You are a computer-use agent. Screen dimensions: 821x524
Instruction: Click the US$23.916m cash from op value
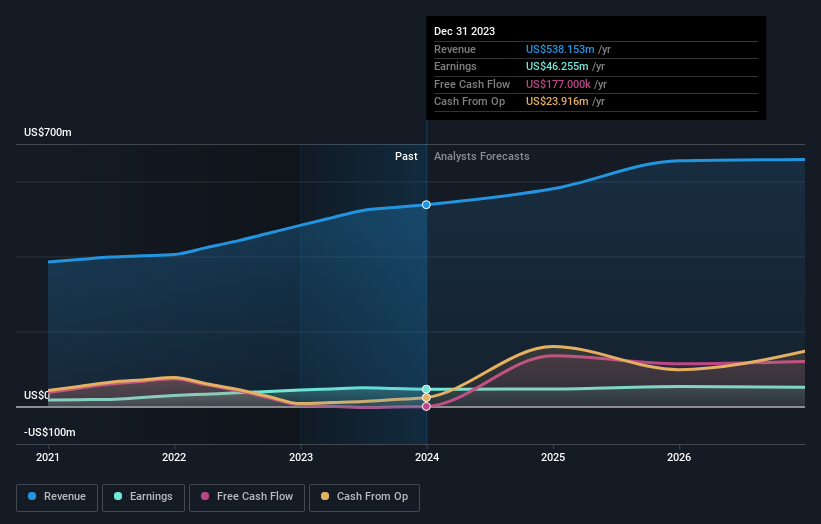(557, 102)
